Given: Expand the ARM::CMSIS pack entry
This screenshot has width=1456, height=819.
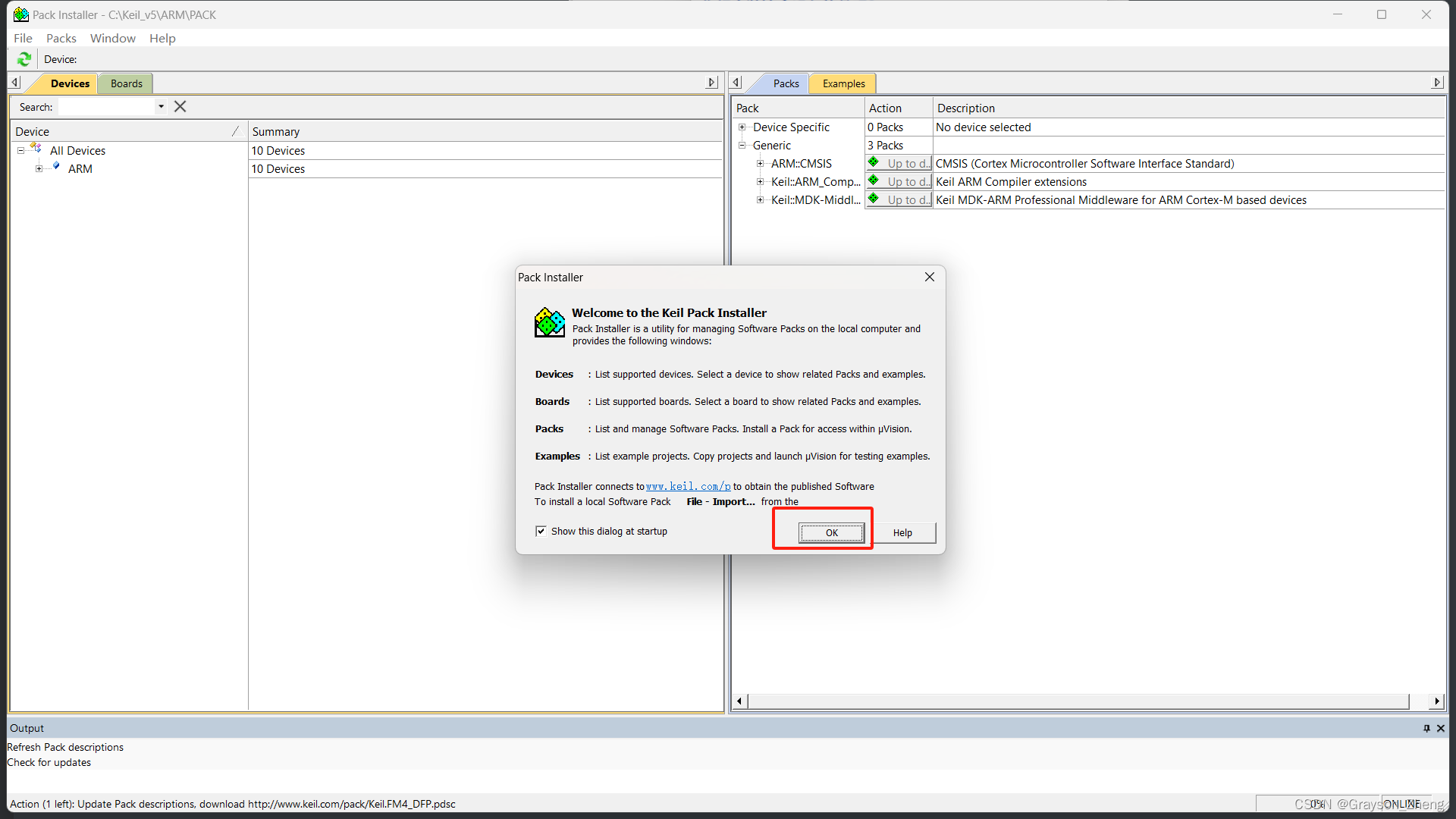Looking at the screenshot, I should tap(760, 163).
